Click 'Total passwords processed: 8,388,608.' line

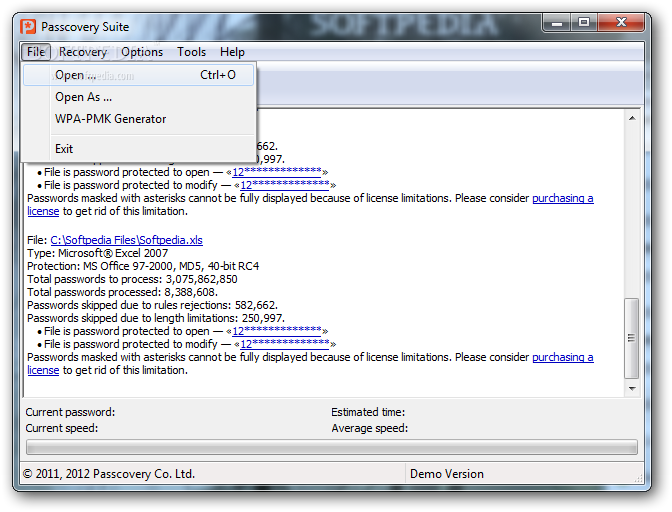click(x=123, y=292)
